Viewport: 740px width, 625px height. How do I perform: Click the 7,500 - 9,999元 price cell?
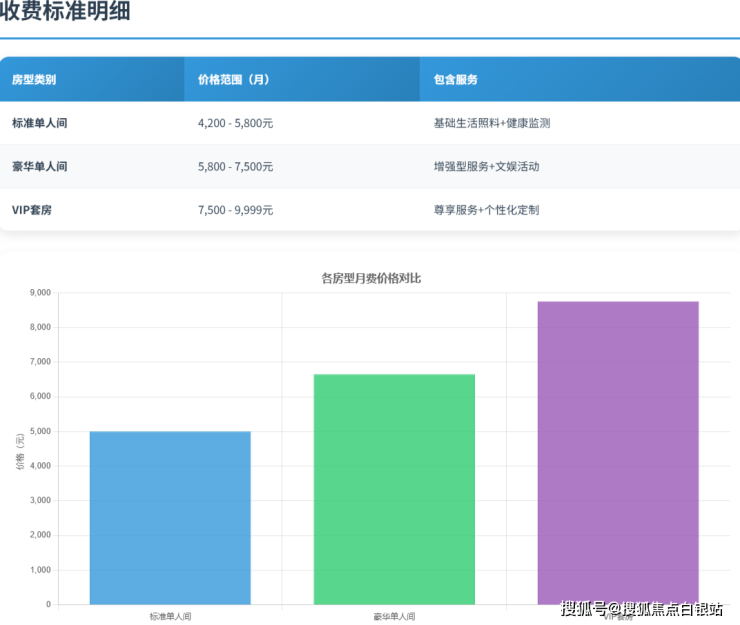point(235,210)
